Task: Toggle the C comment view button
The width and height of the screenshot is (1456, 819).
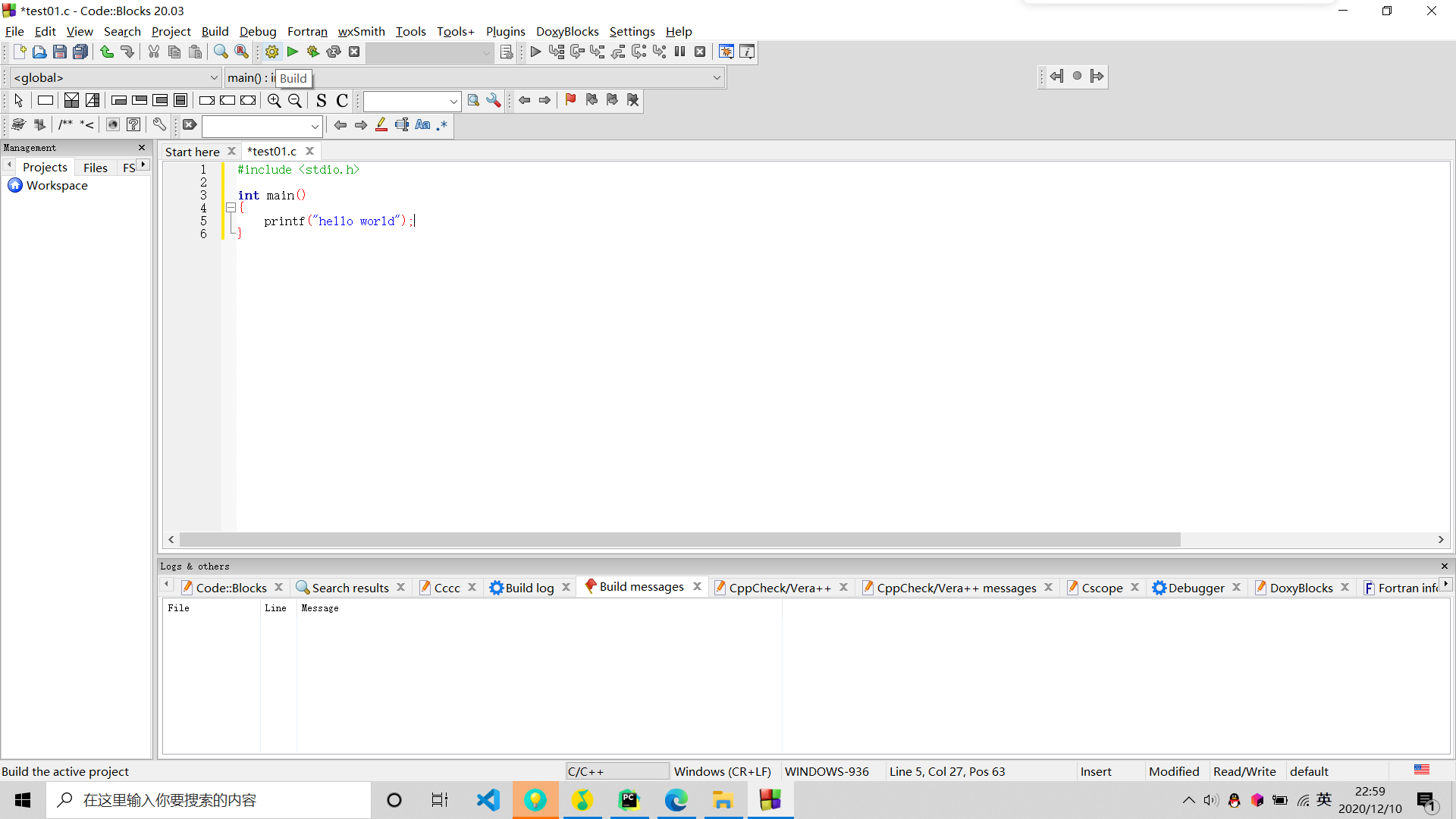Action: click(x=342, y=100)
